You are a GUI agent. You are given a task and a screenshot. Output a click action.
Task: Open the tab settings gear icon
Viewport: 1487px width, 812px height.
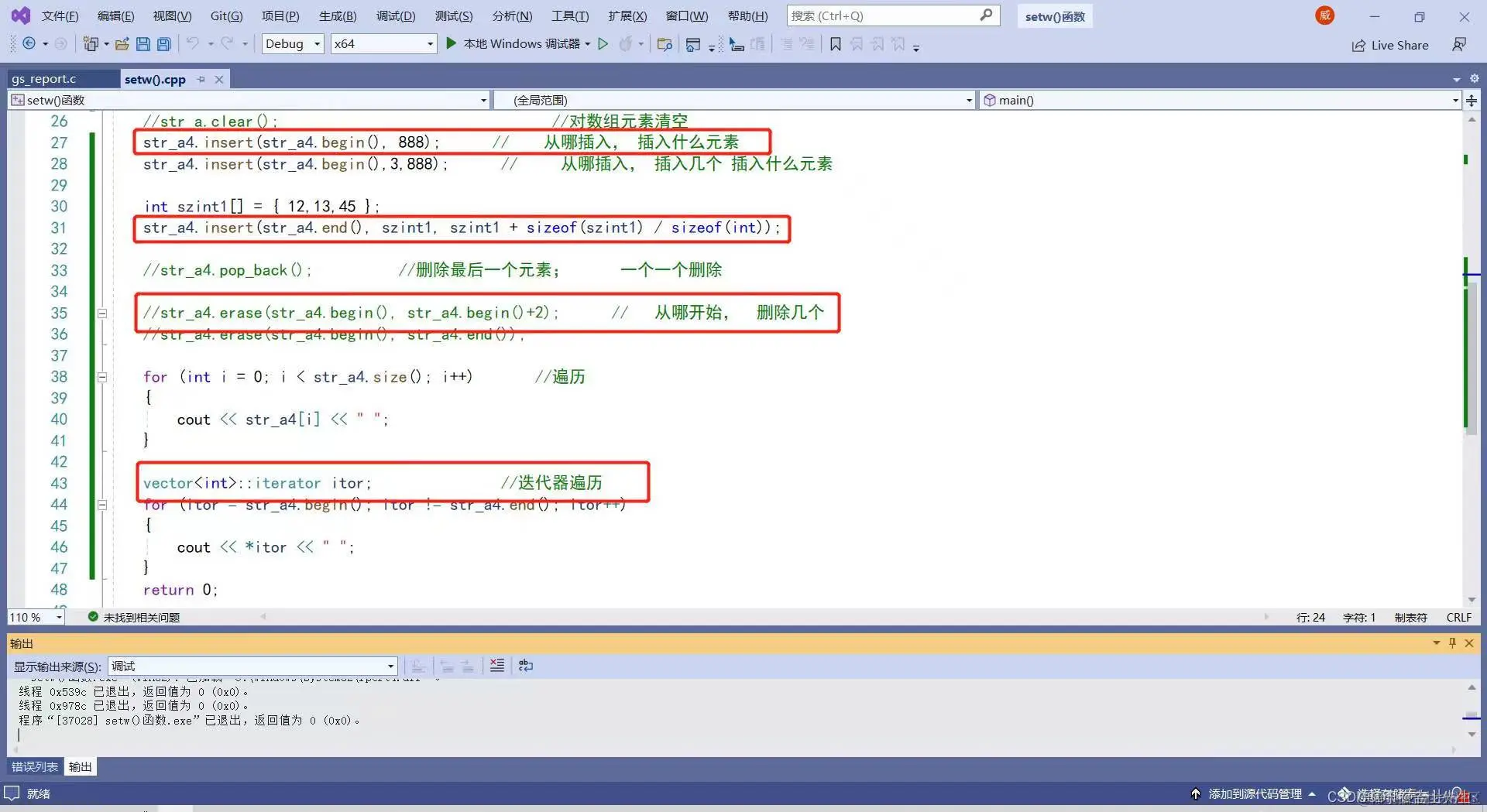[1475, 78]
